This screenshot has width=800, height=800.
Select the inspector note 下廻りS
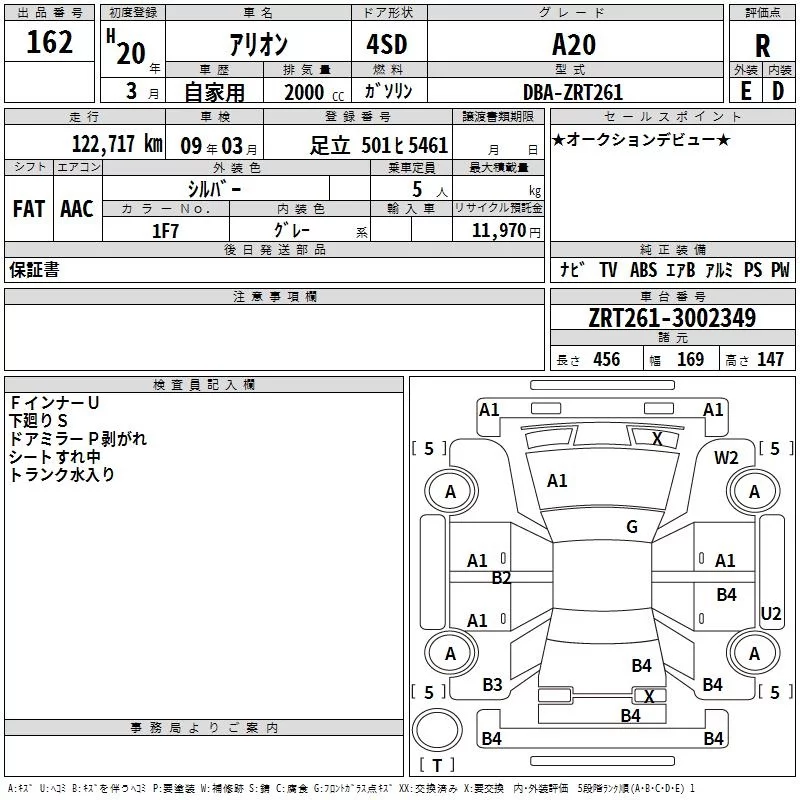point(38,421)
